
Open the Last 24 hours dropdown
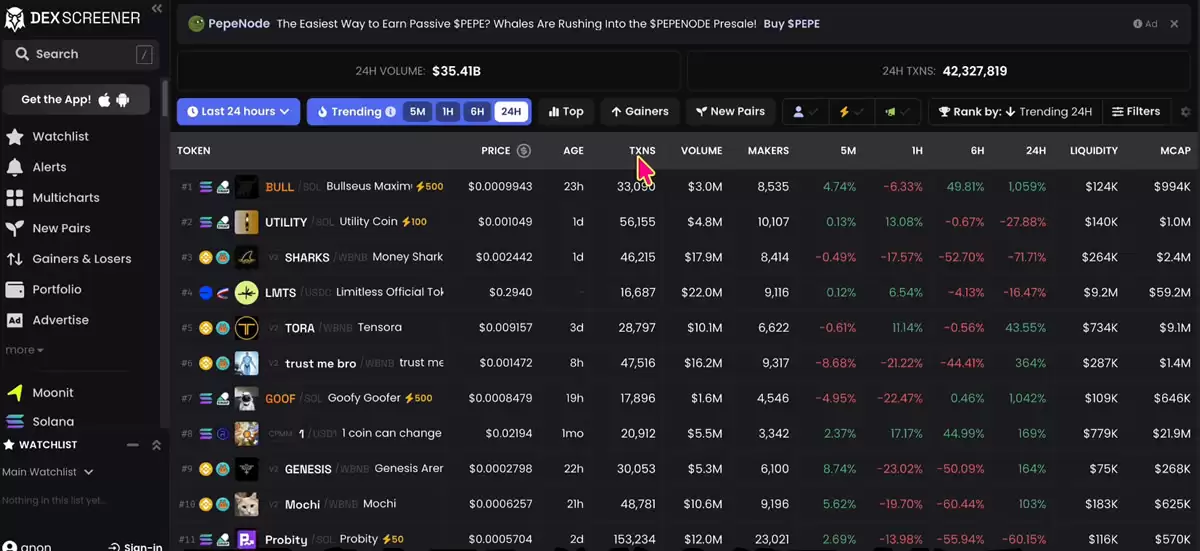pos(238,112)
